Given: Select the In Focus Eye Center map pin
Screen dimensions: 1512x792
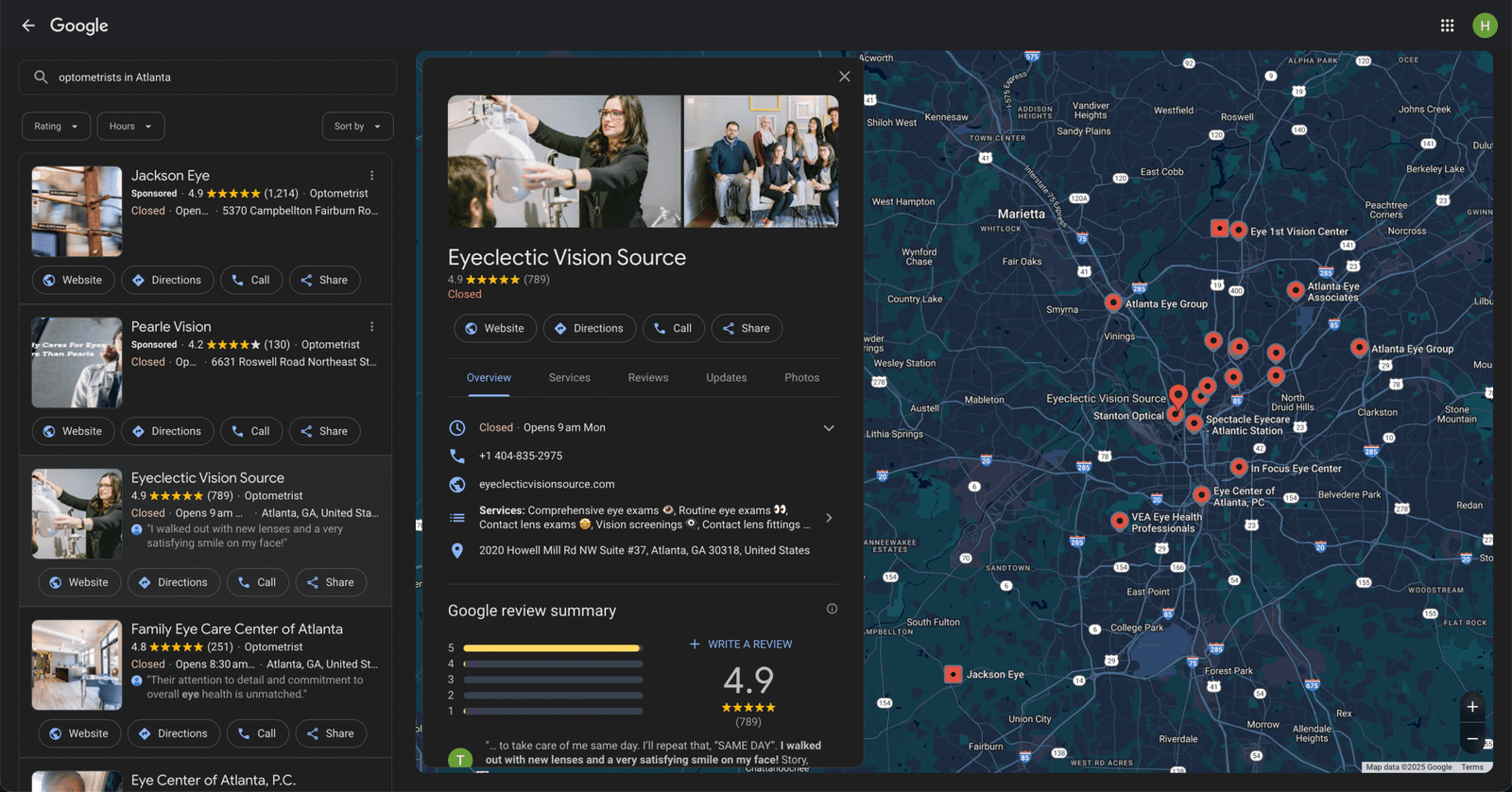Looking at the screenshot, I should coord(1239,467).
